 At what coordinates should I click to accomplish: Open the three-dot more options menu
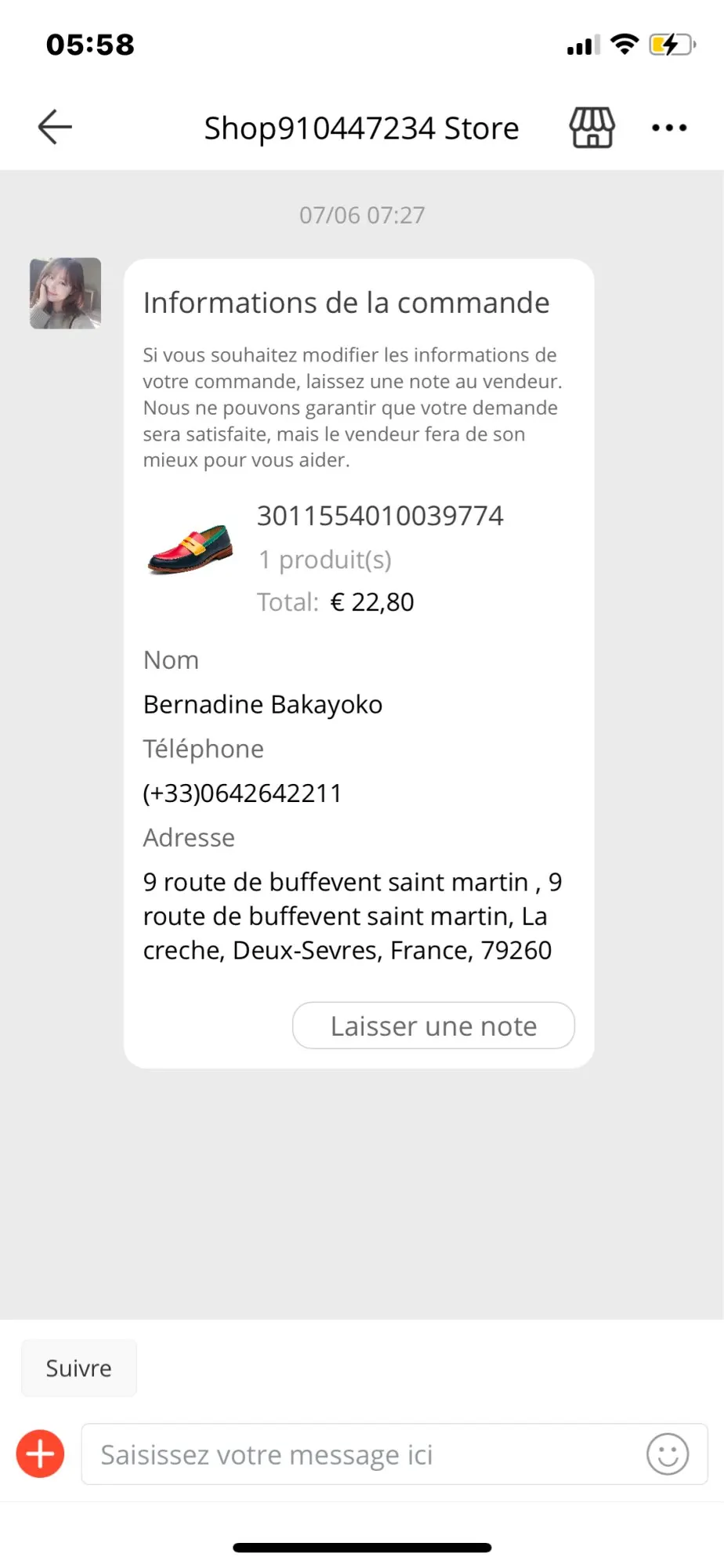[x=669, y=127]
